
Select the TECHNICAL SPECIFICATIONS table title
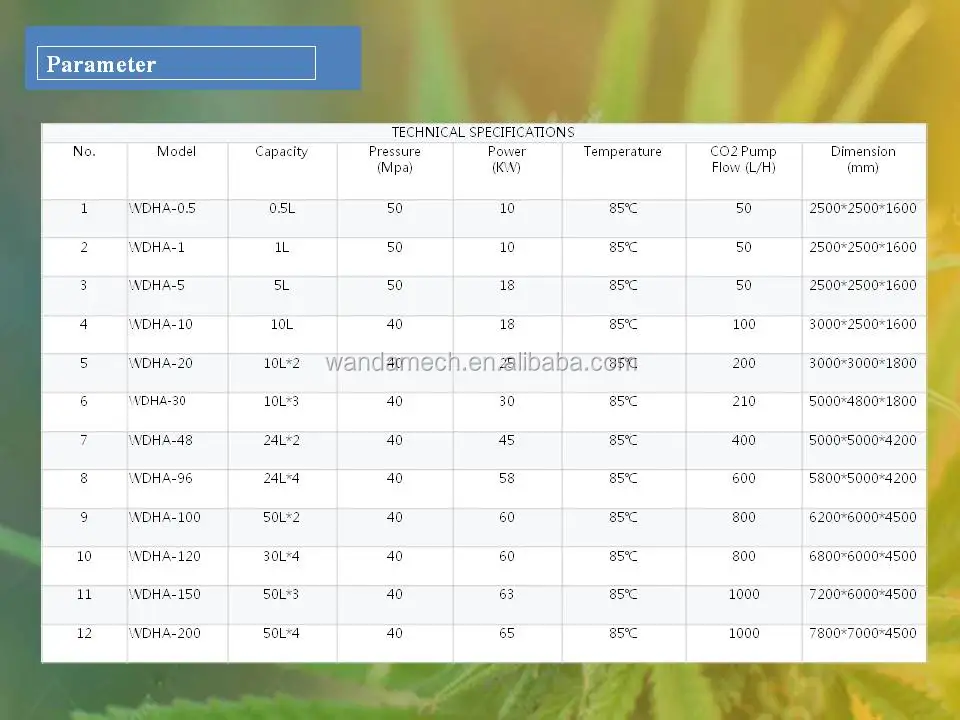(x=483, y=132)
